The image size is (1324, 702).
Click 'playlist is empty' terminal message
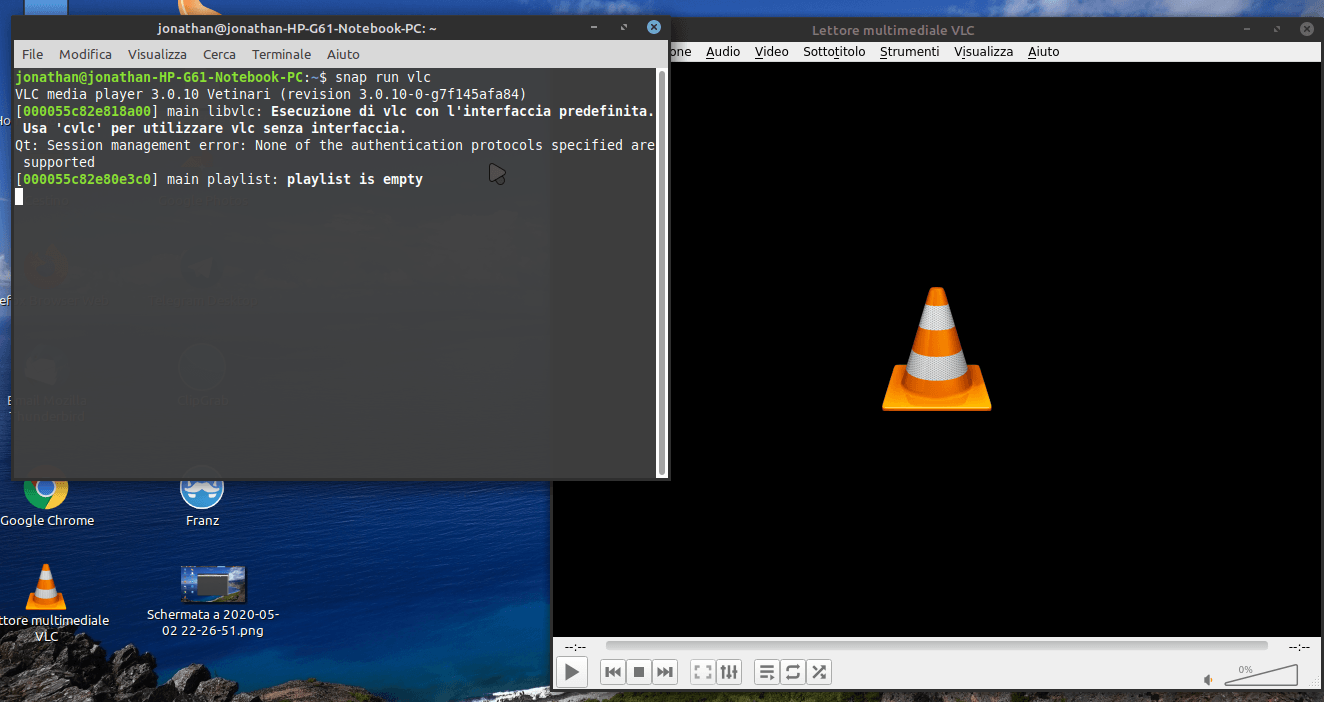(x=355, y=179)
